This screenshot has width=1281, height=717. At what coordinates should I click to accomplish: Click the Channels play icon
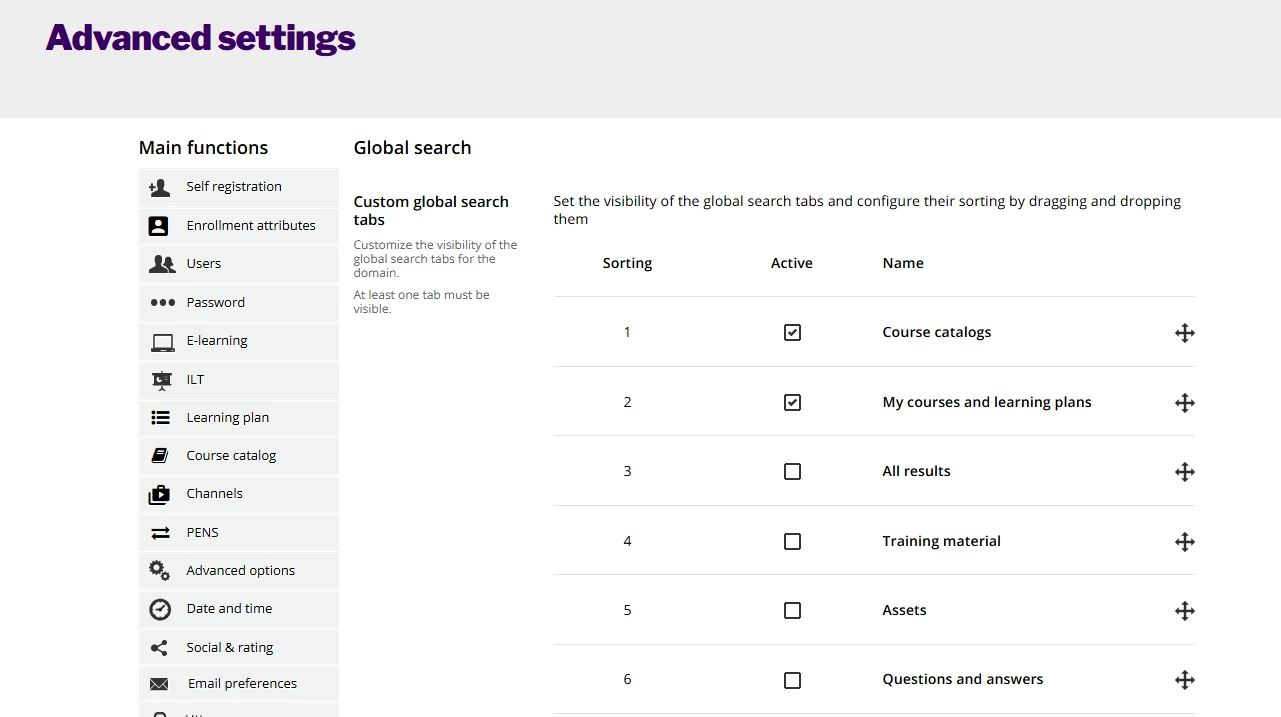point(160,495)
